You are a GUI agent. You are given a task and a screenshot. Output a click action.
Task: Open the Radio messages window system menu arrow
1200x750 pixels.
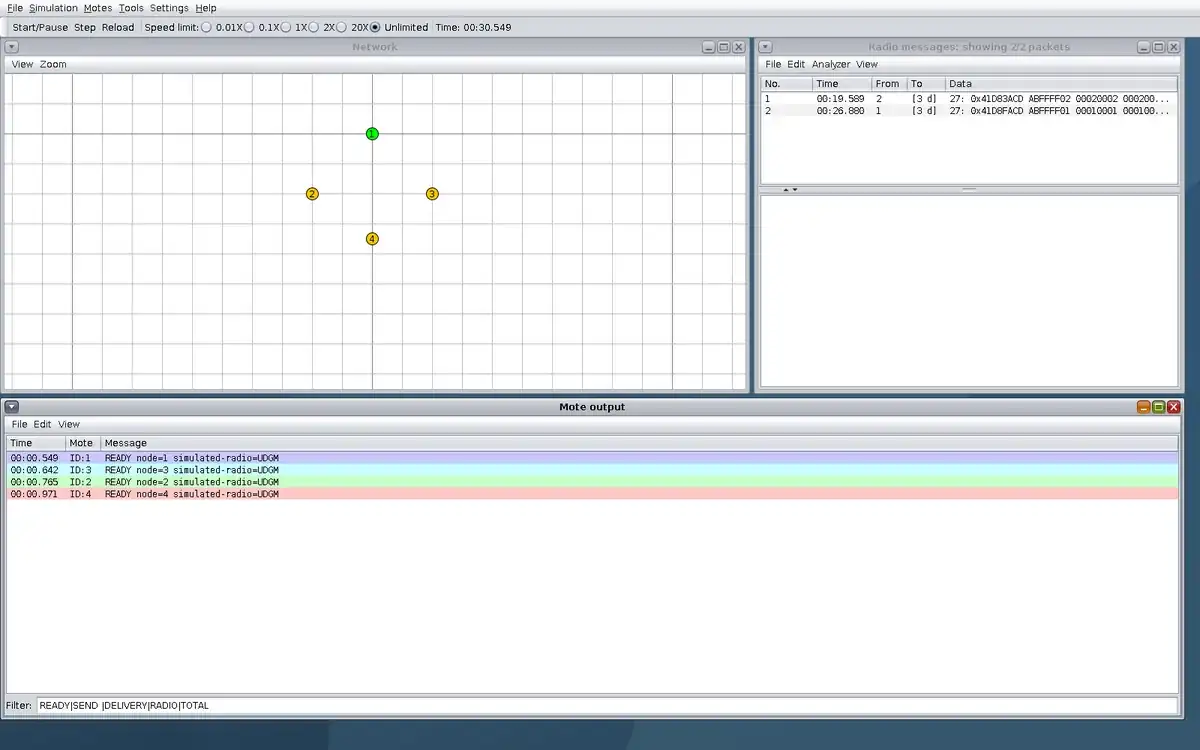tap(765, 47)
